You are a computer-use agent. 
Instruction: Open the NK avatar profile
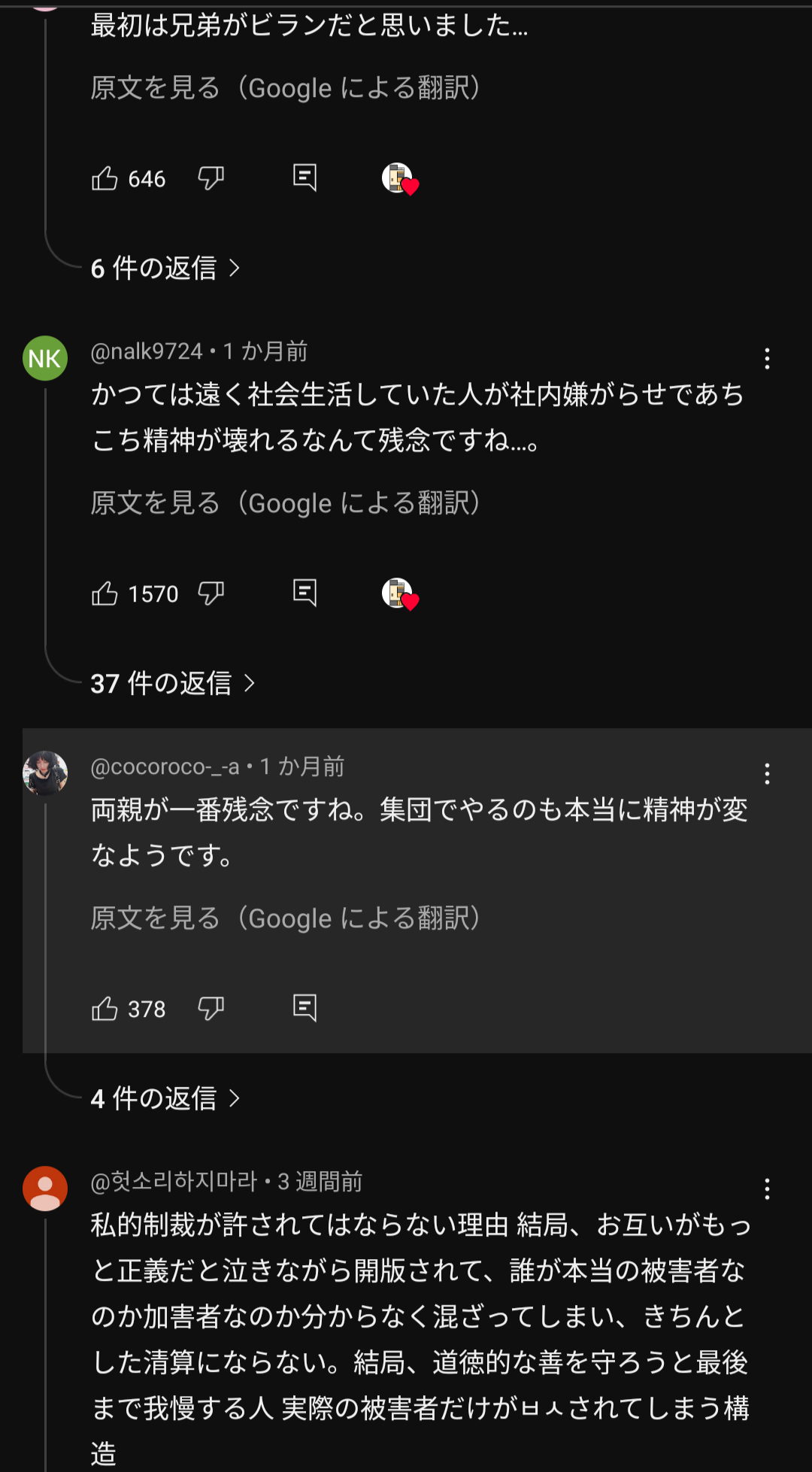[x=45, y=358]
